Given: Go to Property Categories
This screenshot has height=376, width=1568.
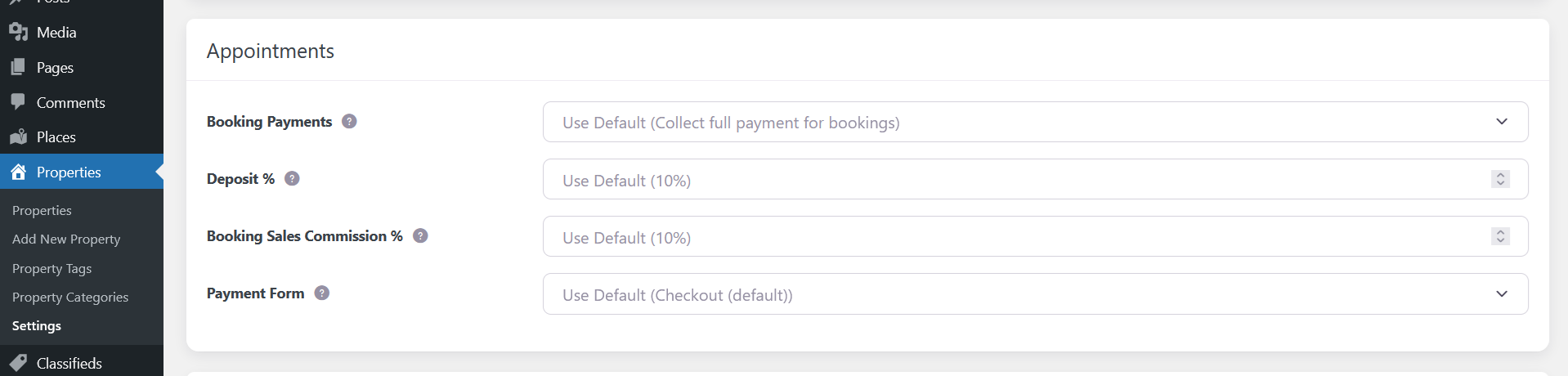Looking at the screenshot, I should [x=70, y=297].
